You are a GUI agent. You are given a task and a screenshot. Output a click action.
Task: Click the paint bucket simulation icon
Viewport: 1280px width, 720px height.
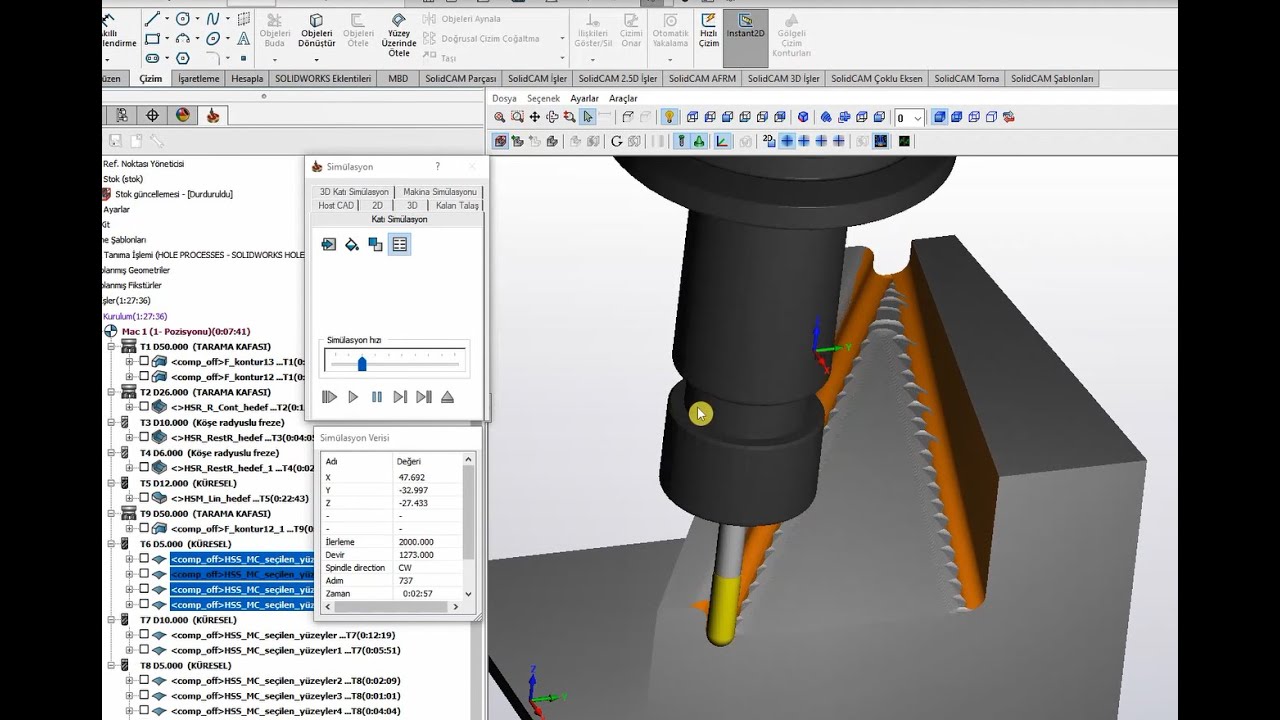[x=352, y=244]
